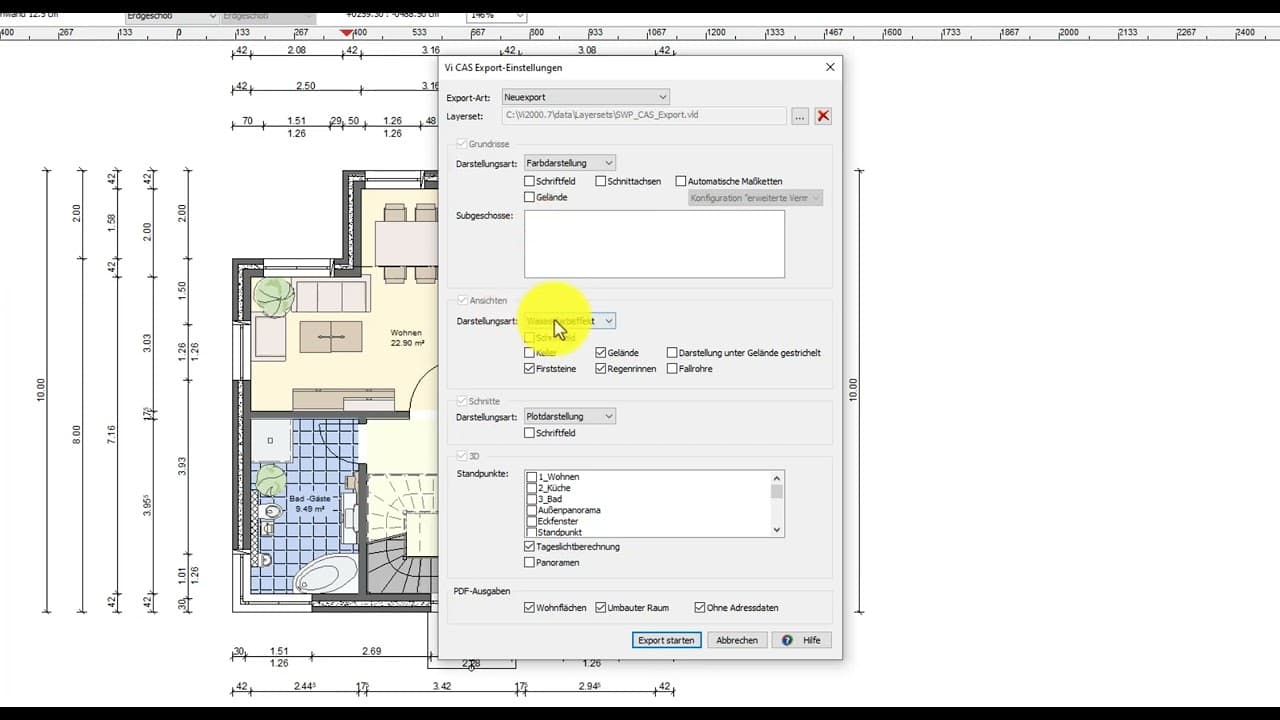
Task: Uncheck the Firststeine checkbox
Action: pos(530,369)
